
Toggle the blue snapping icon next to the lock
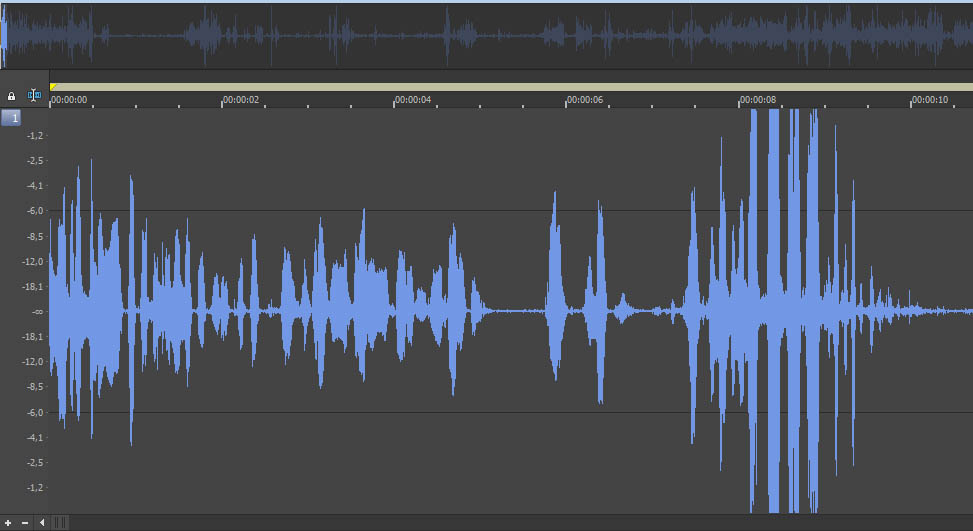click(34, 96)
